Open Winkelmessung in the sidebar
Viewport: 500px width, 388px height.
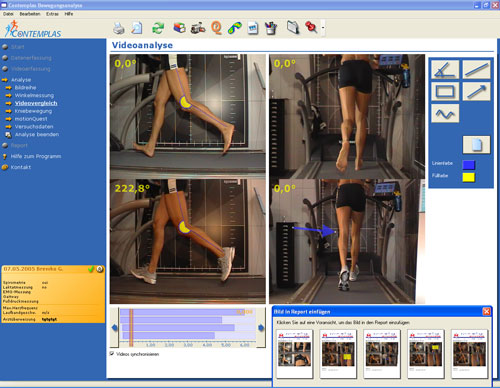[34, 95]
